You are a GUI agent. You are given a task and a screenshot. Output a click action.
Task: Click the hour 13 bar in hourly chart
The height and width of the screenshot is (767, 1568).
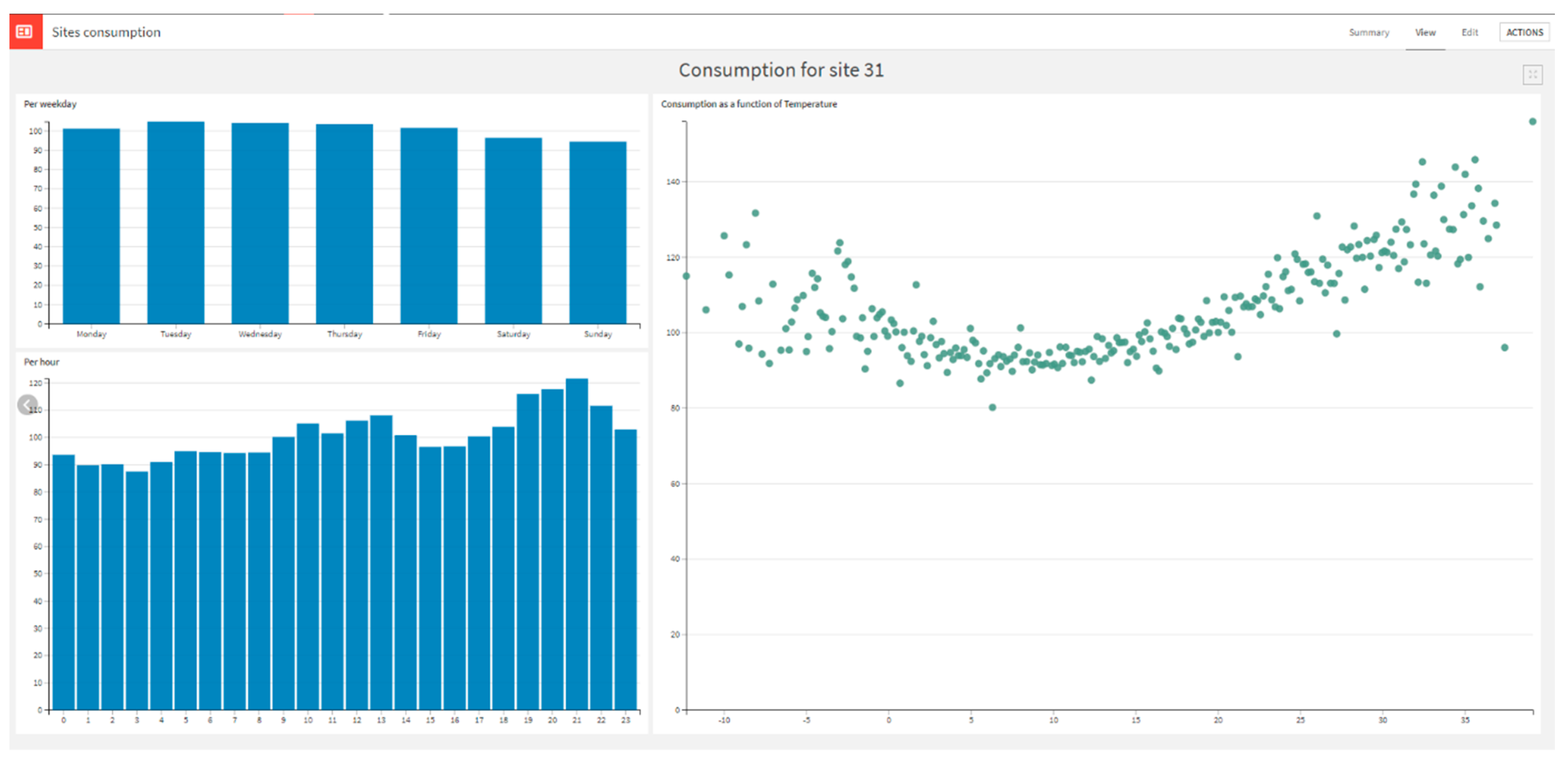(x=381, y=563)
